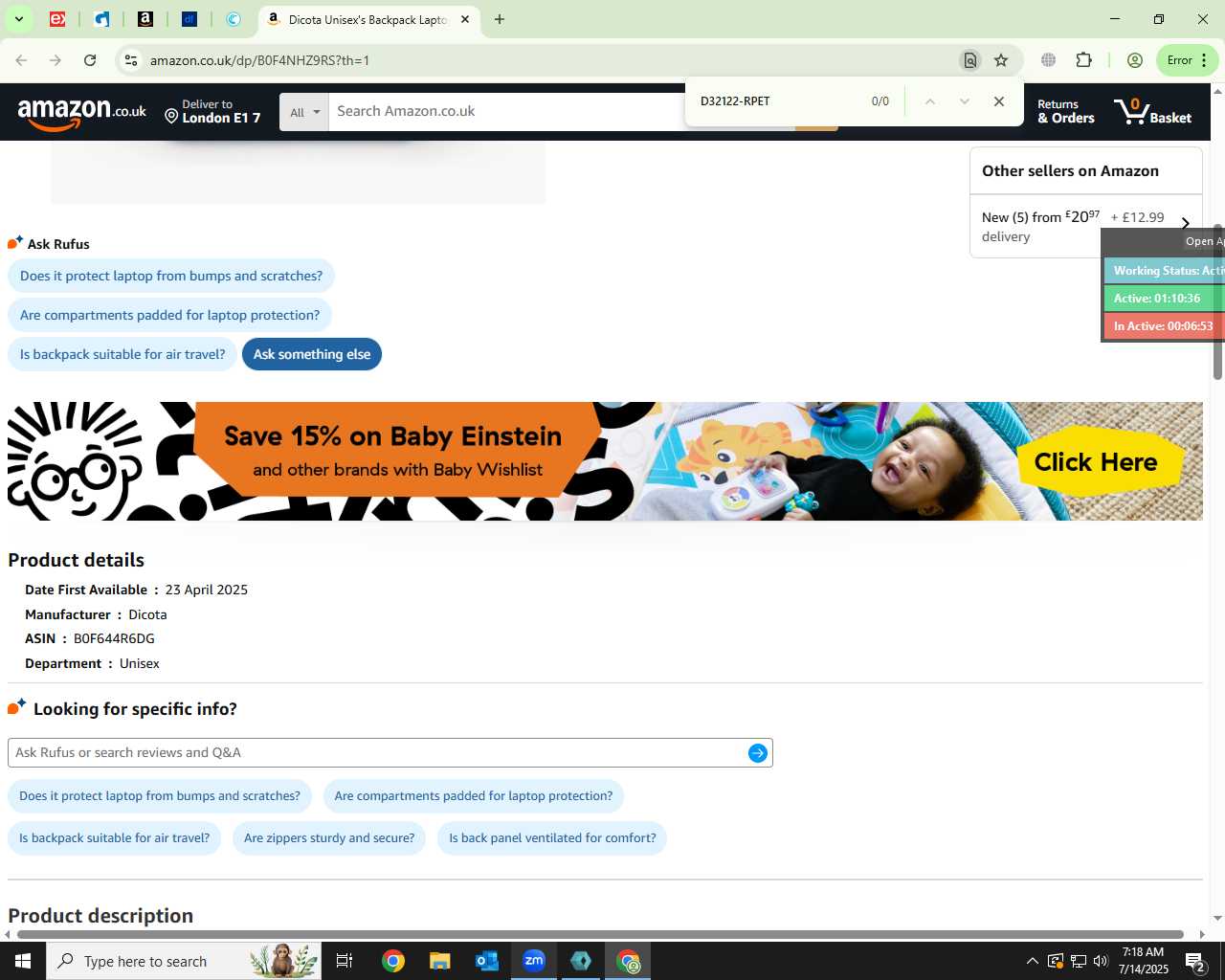The image size is (1225, 980).
Task: Open the Windows Start menu
Action: coord(23,961)
